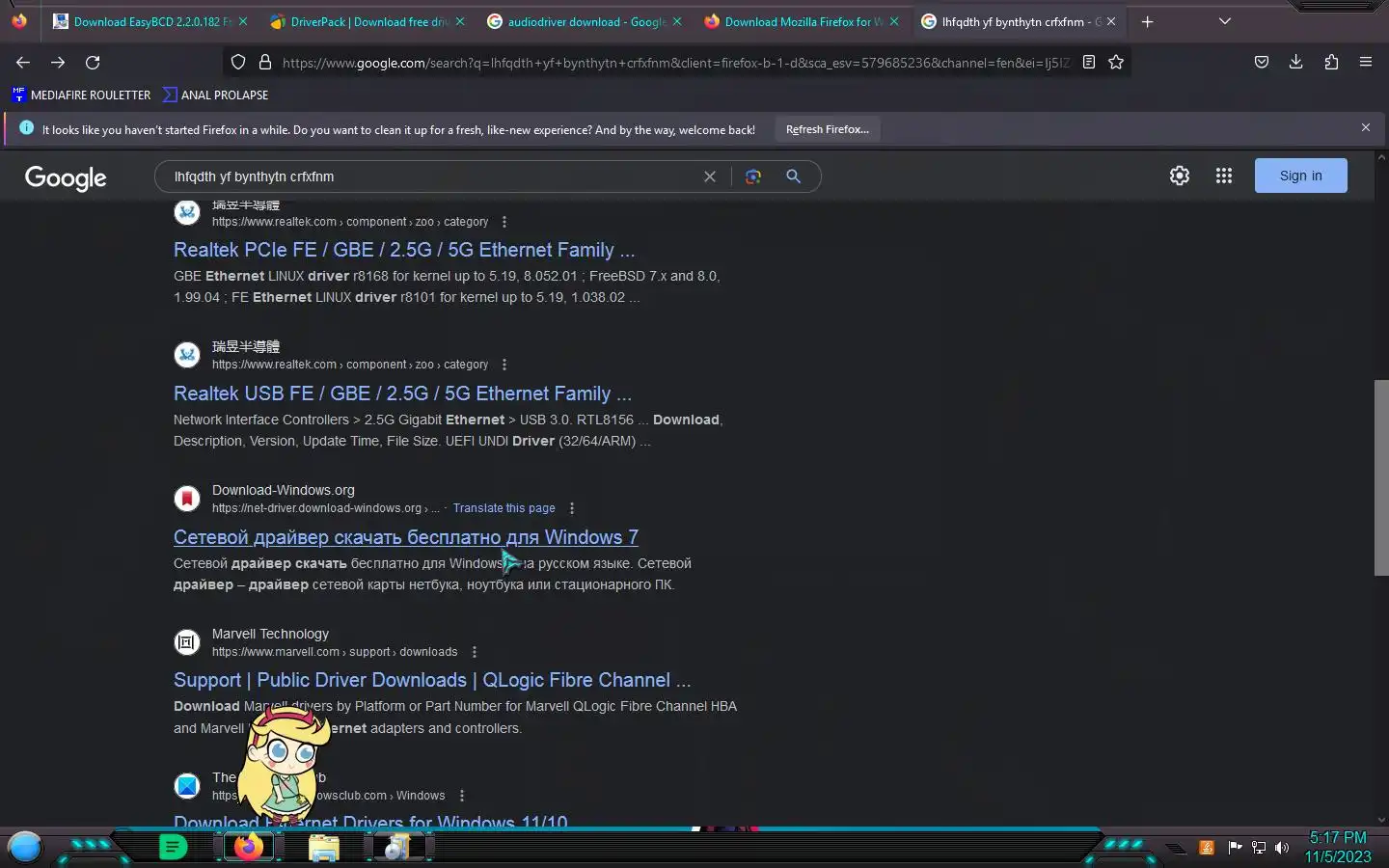
Task: Open options for Realtek USB result
Action: point(504,365)
